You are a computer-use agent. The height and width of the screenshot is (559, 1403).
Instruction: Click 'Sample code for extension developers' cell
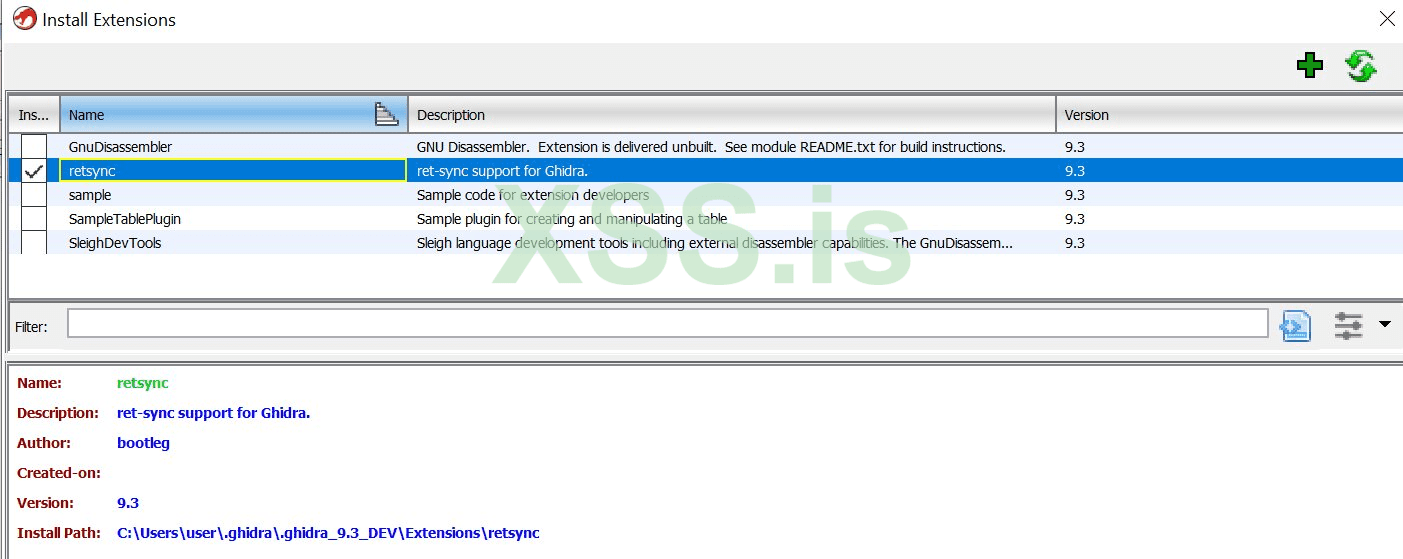(x=732, y=195)
